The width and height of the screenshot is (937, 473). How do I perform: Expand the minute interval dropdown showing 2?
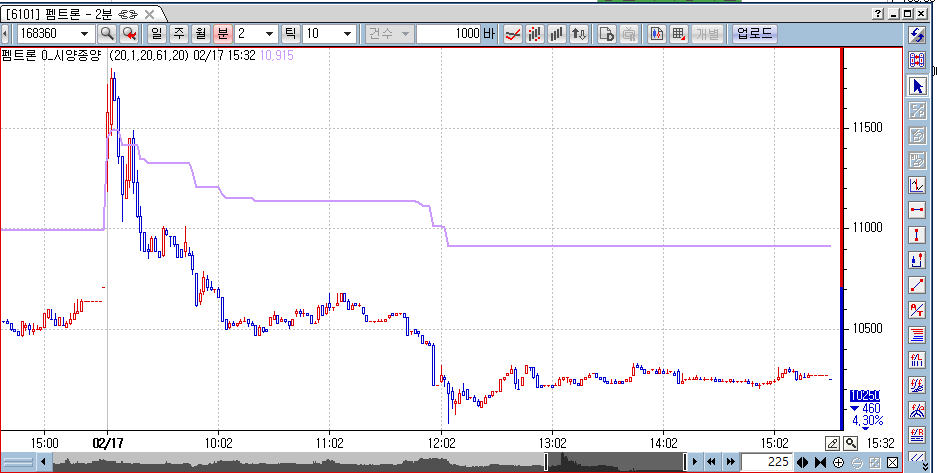(270, 33)
